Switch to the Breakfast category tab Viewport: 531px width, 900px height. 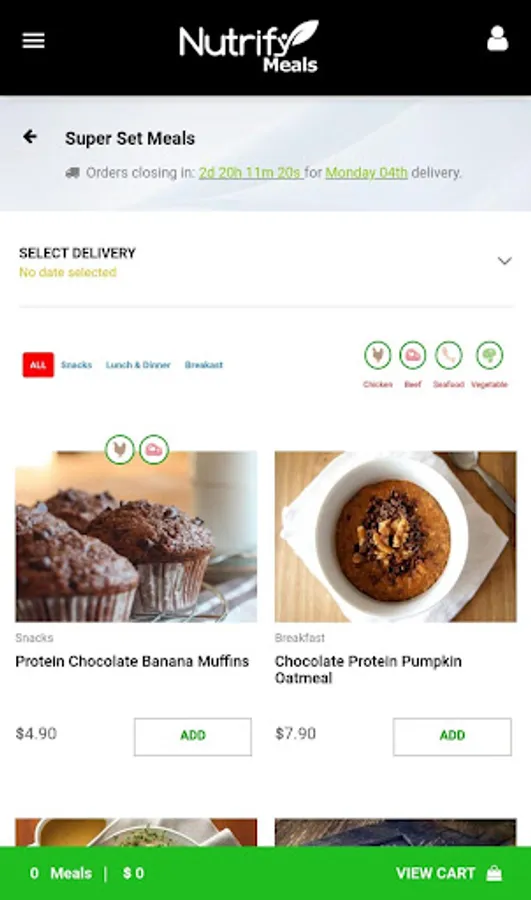coord(204,365)
